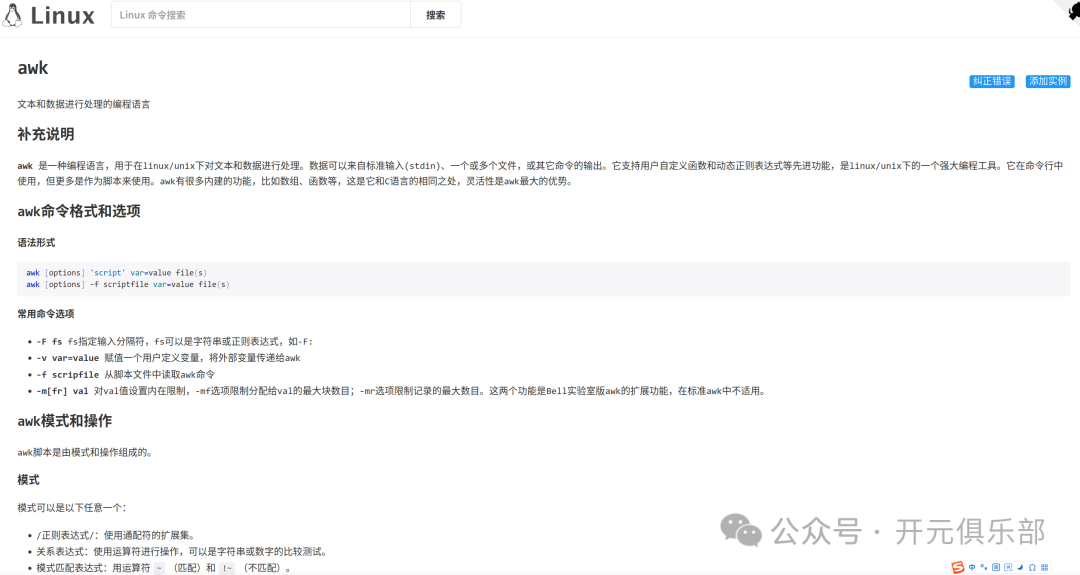Click the -v var=value option bullet
Image resolution: width=1080 pixels, height=575 pixels.
coord(168,358)
